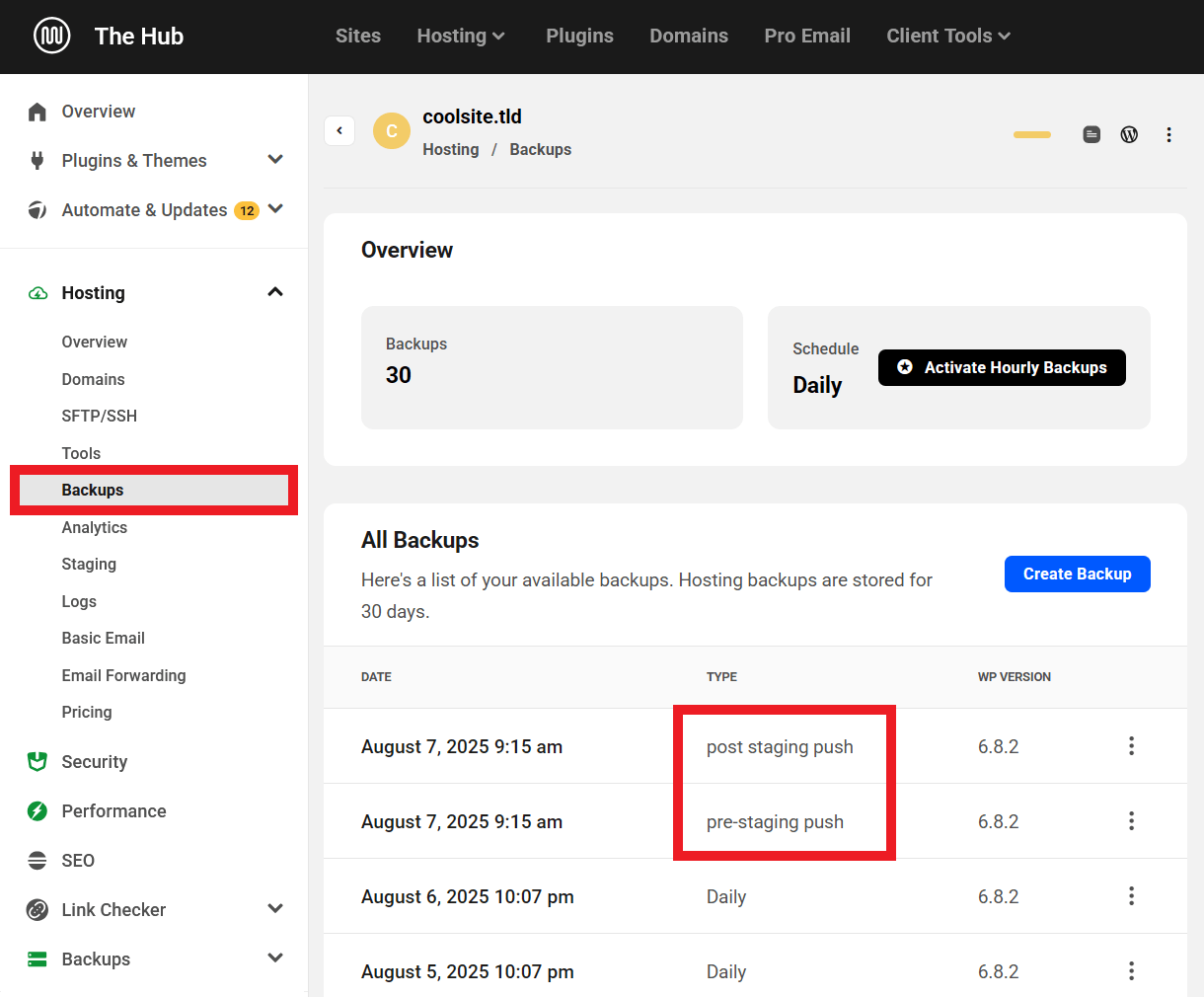
Task: Click the SEO icon in sidebar
Action: click(x=38, y=861)
